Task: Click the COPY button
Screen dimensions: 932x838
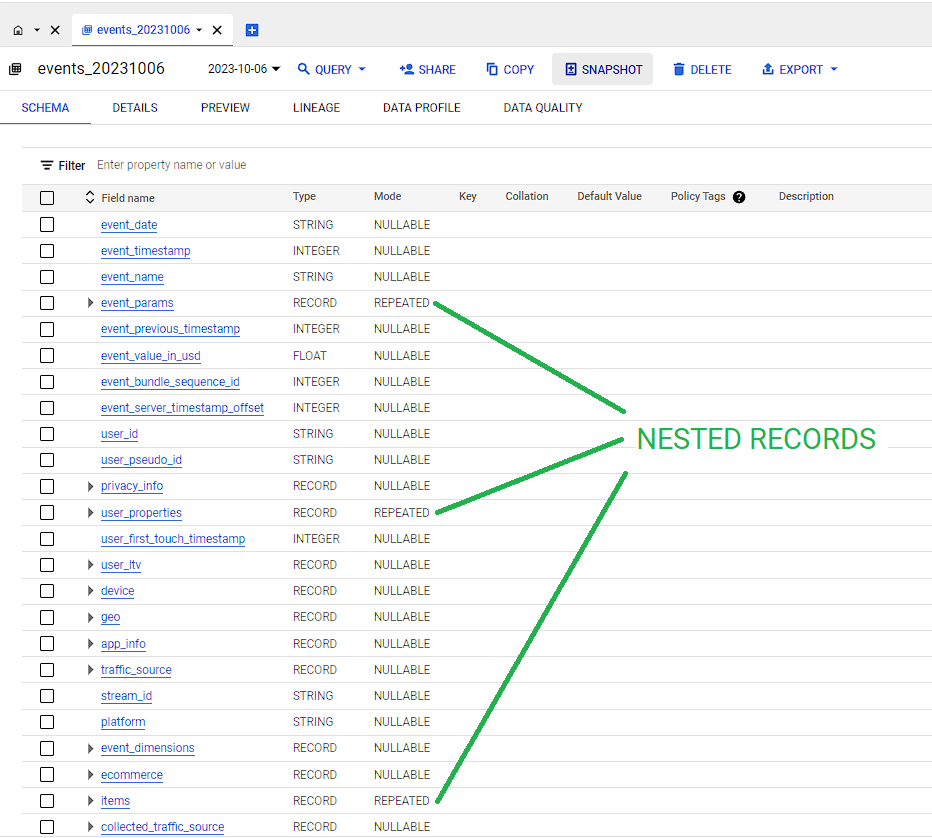Action: click(510, 70)
